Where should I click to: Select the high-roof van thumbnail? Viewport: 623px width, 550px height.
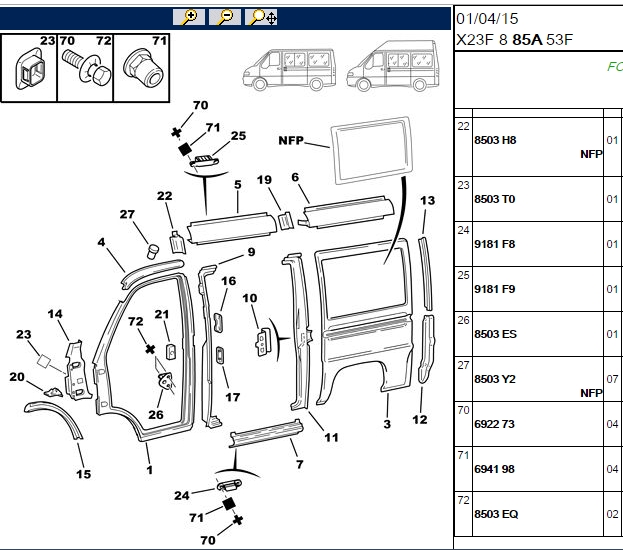click(x=393, y=66)
